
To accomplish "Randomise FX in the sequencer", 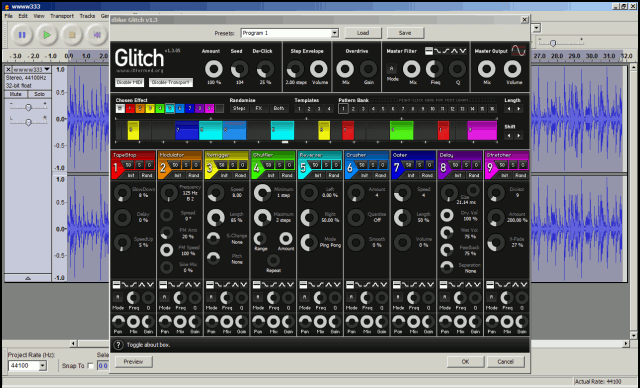I will tap(259, 109).
